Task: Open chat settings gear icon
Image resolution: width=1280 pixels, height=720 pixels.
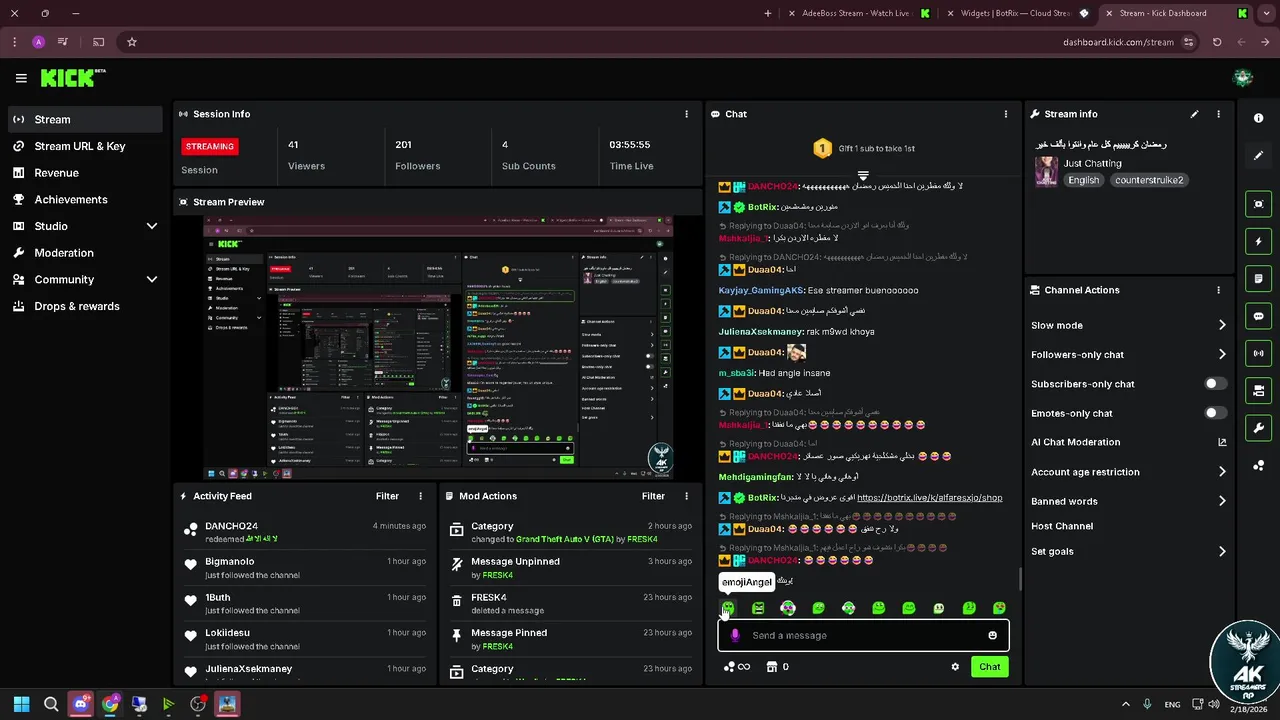Action: tap(955, 667)
